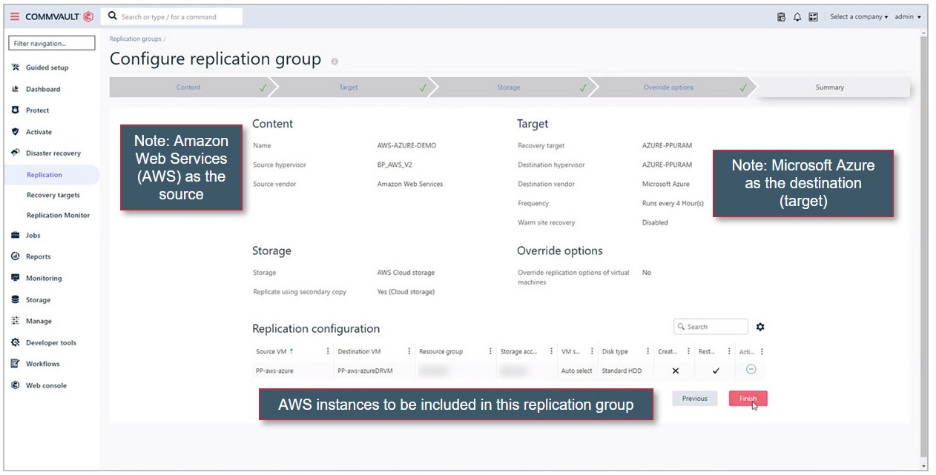Click the Developer tools sidebar icon

[x=16, y=343]
